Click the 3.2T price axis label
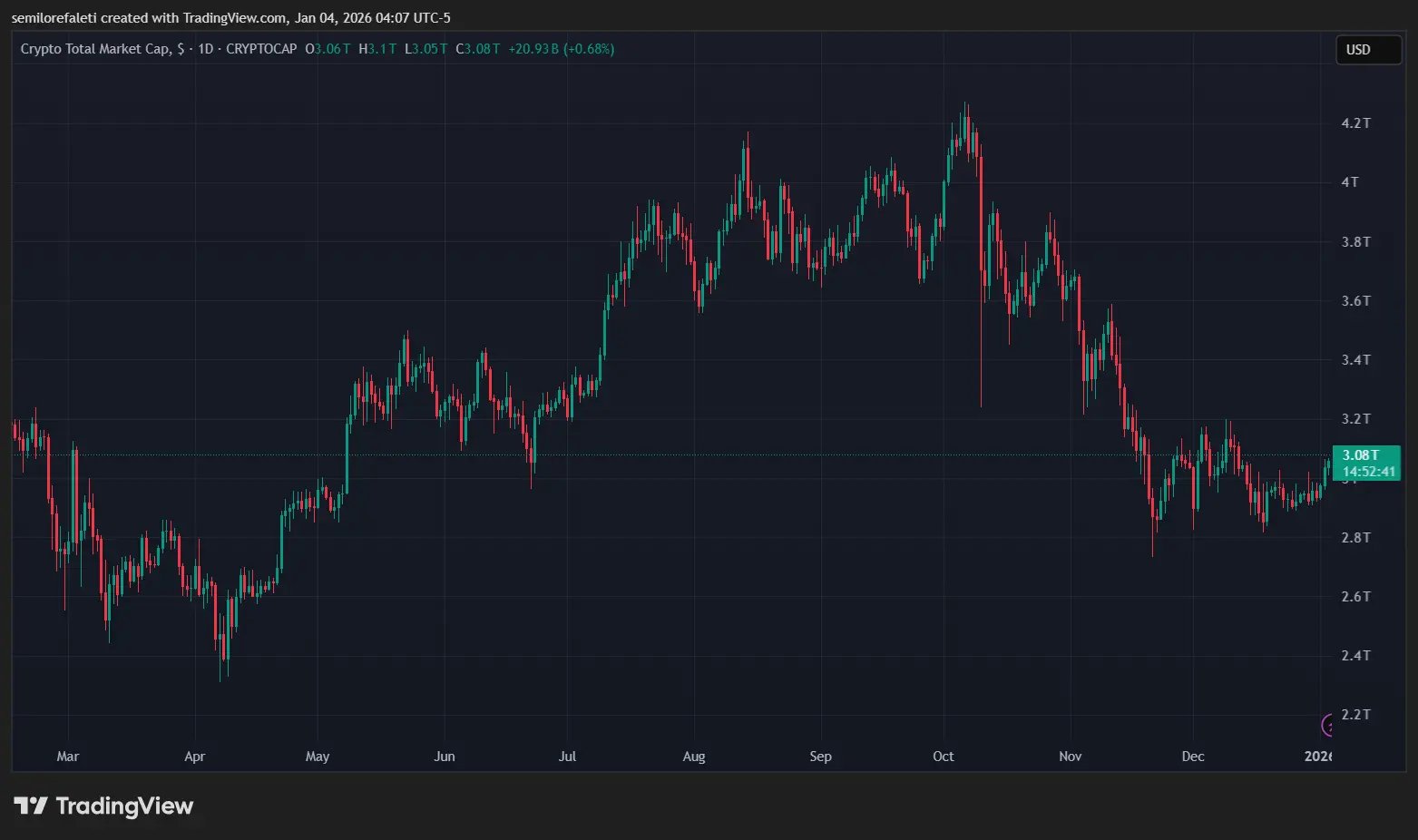Screen dimensions: 1418x840 click(x=1355, y=419)
